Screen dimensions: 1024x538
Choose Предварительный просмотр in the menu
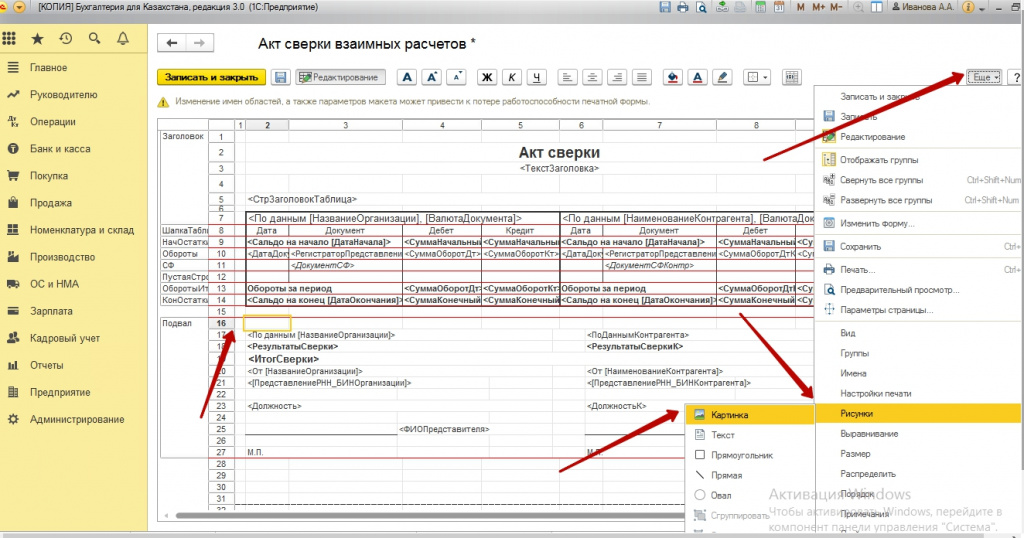[x=899, y=290]
